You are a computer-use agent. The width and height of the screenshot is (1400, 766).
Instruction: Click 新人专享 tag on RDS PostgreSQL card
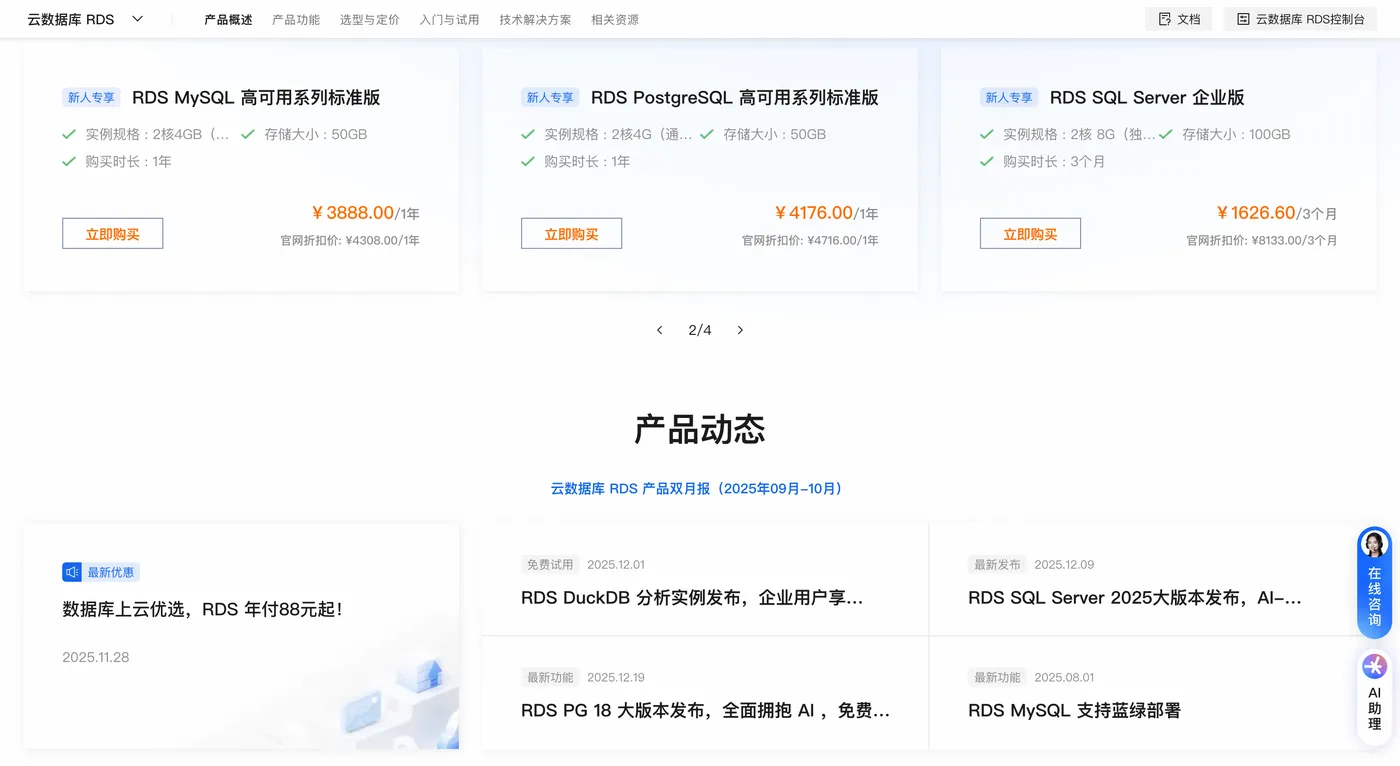(550, 98)
